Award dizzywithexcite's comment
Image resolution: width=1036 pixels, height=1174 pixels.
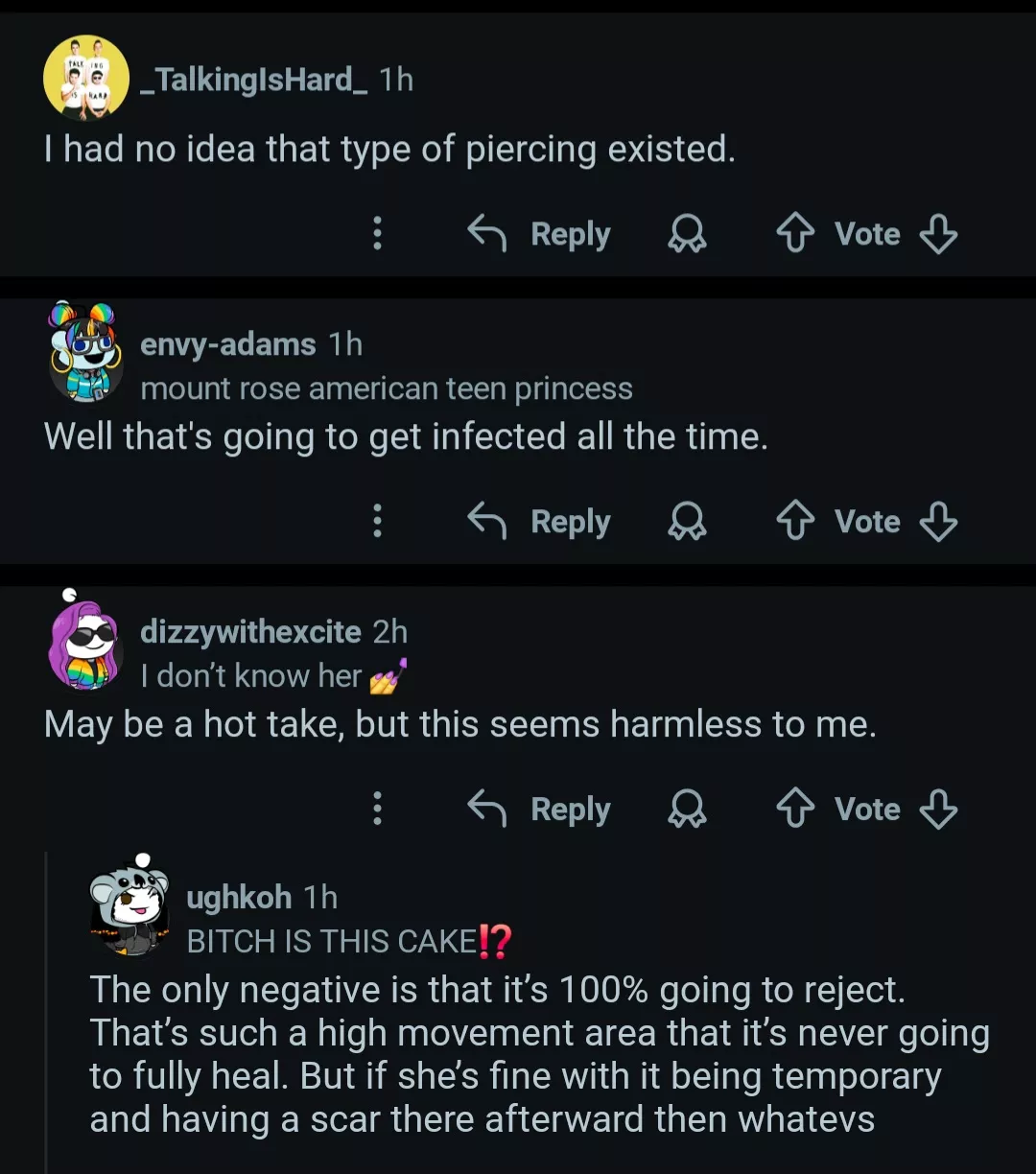tap(687, 810)
